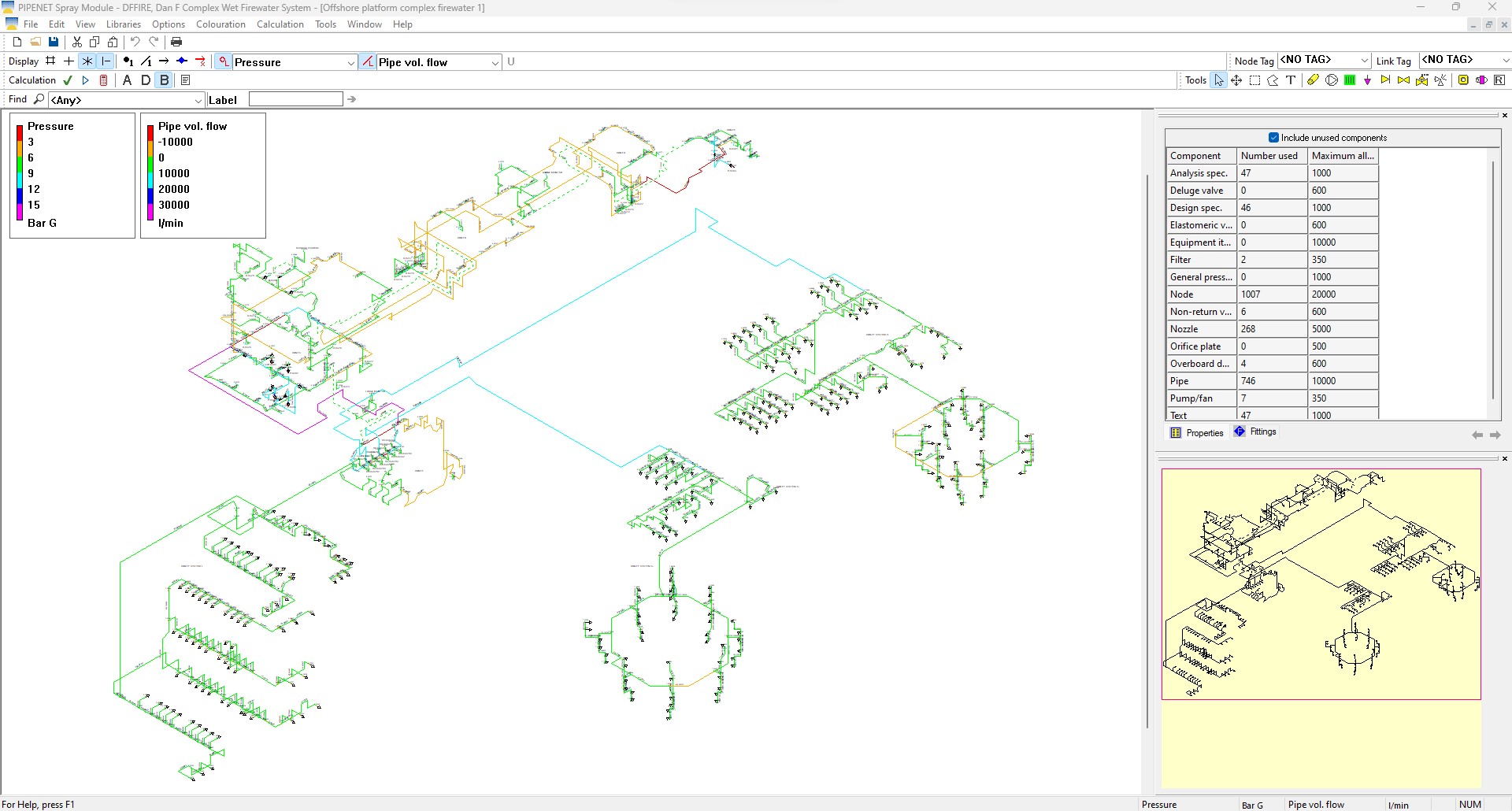Click the Pipe vol. flow legend colour bar
1512x811 pixels.
(150, 172)
